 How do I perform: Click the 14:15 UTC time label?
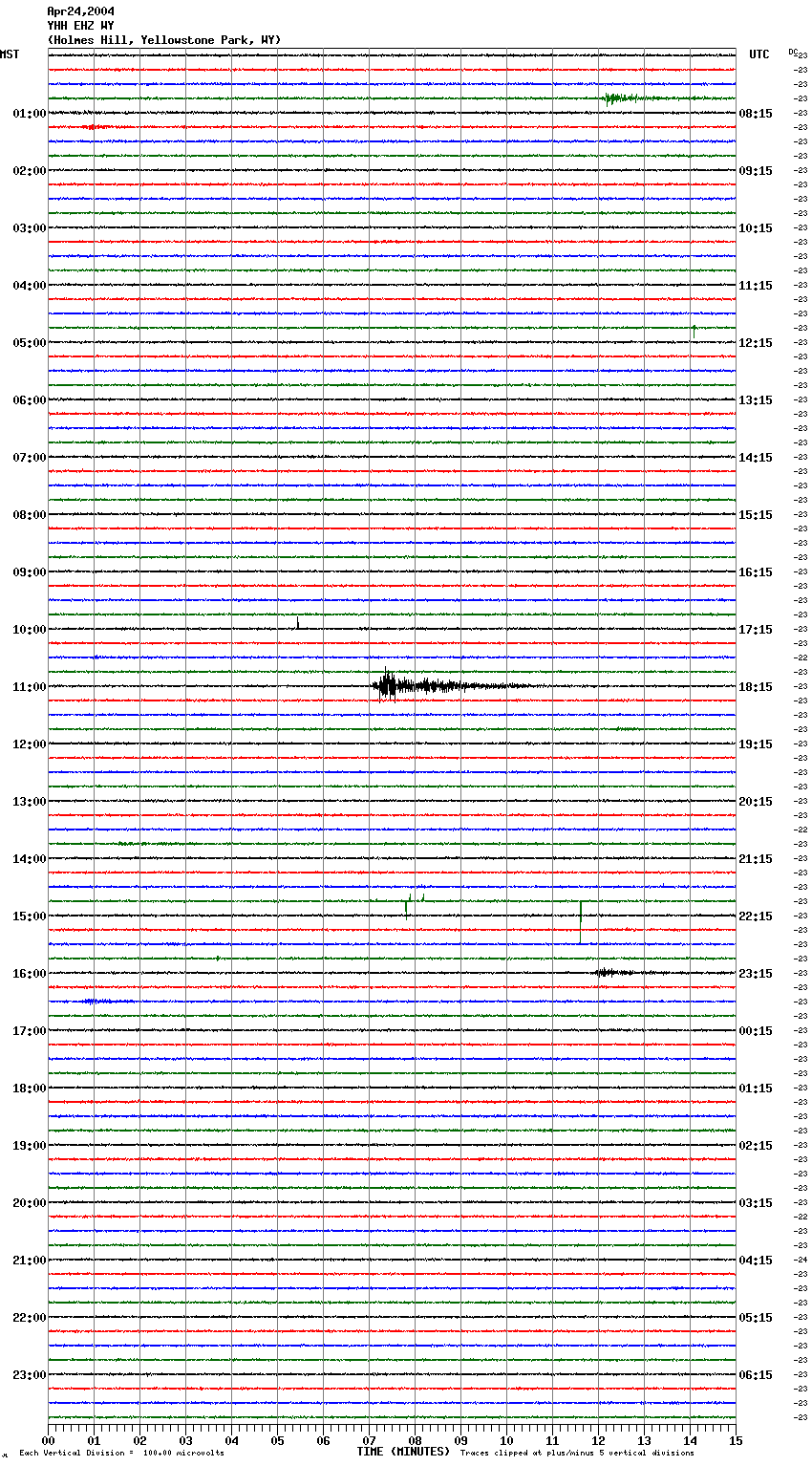click(756, 458)
